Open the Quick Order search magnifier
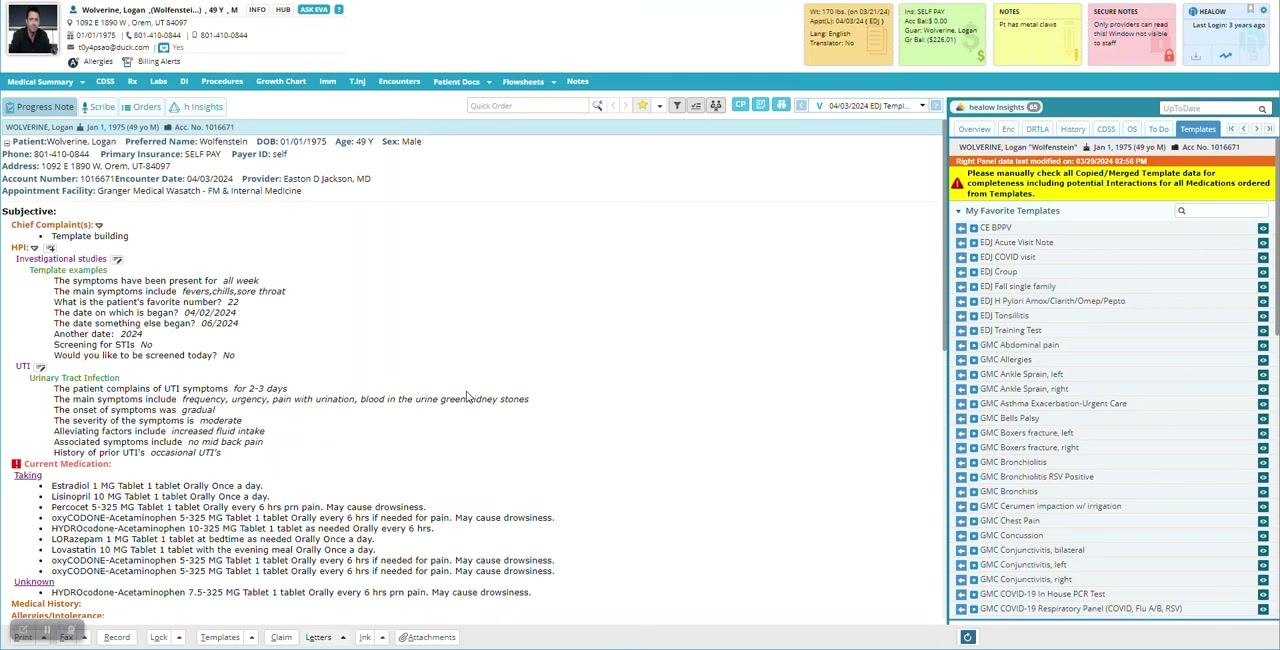The width and height of the screenshot is (1280, 650). [x=597, y=106]
